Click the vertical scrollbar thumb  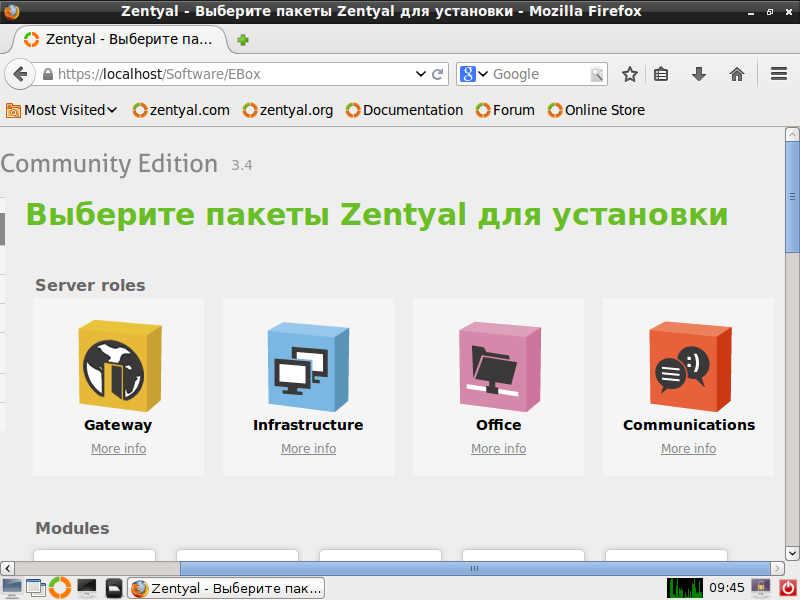pos(792,197)
